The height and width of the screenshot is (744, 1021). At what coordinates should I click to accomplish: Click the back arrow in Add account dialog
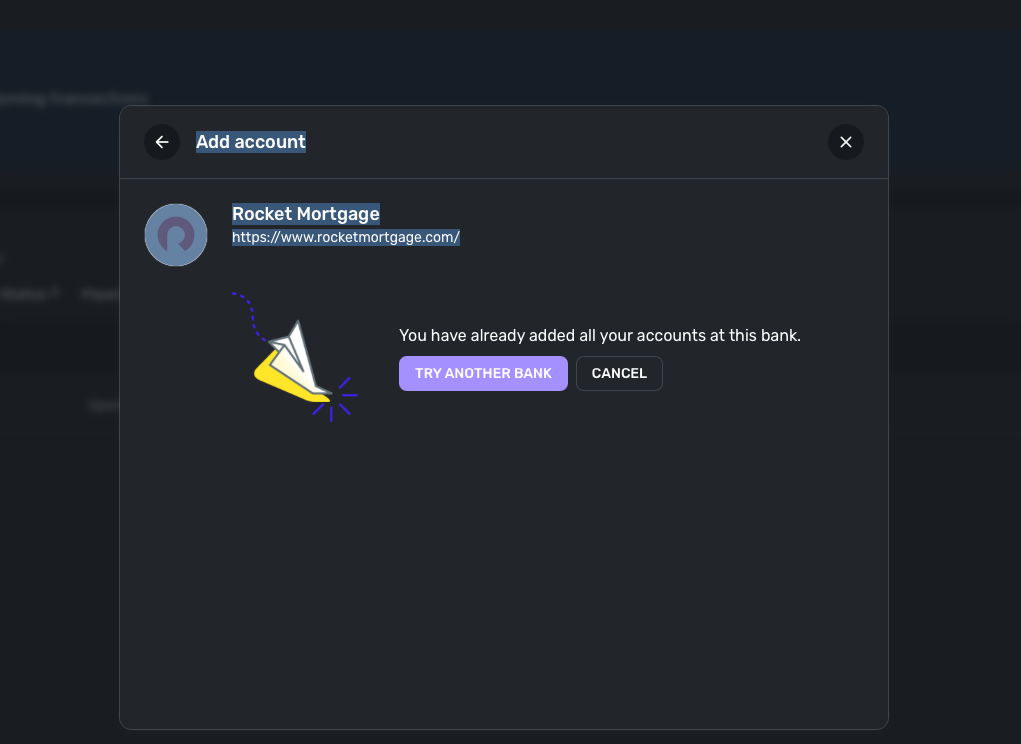(162, 142)
